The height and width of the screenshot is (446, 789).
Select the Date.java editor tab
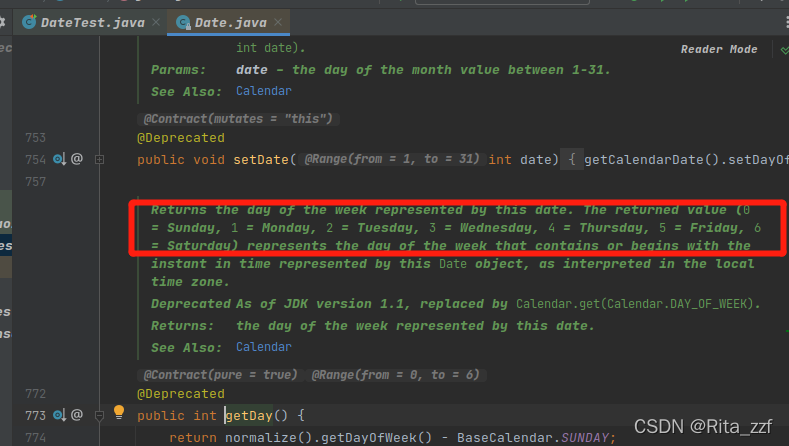[230, 23]
